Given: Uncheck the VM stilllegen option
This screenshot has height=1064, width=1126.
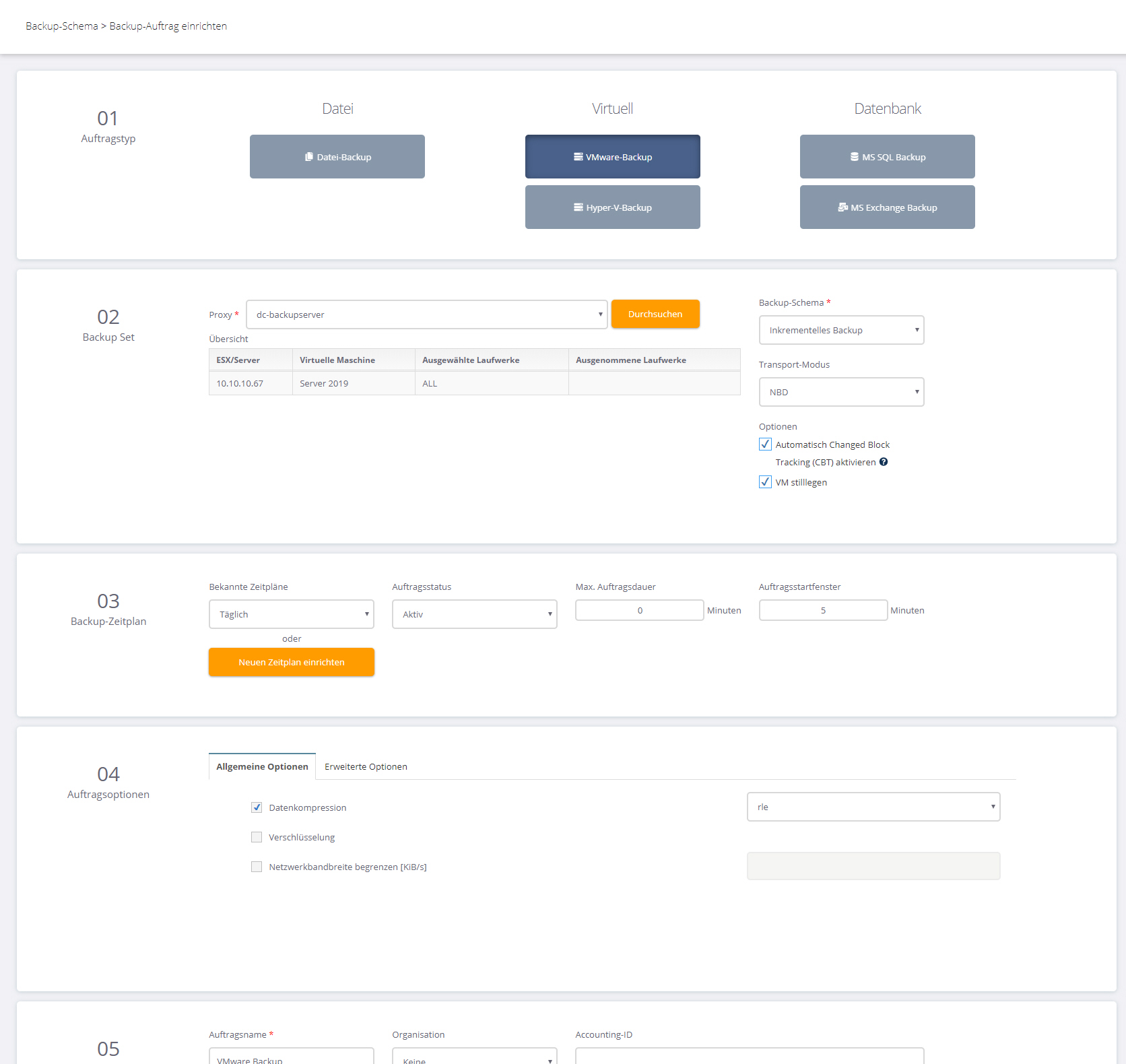Looking at the screenshot, I should [x=765, y=482].
